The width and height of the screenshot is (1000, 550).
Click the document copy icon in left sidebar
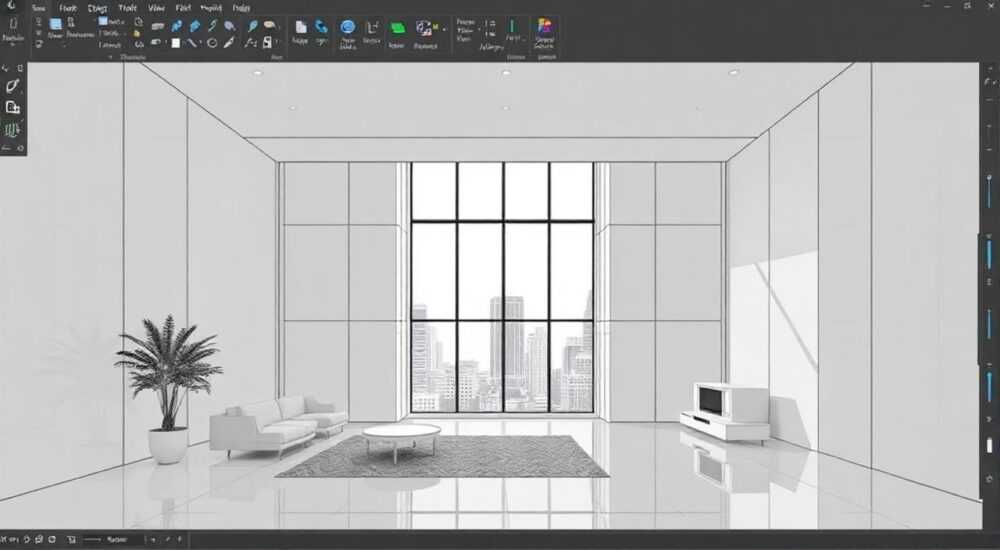(12, 107)
